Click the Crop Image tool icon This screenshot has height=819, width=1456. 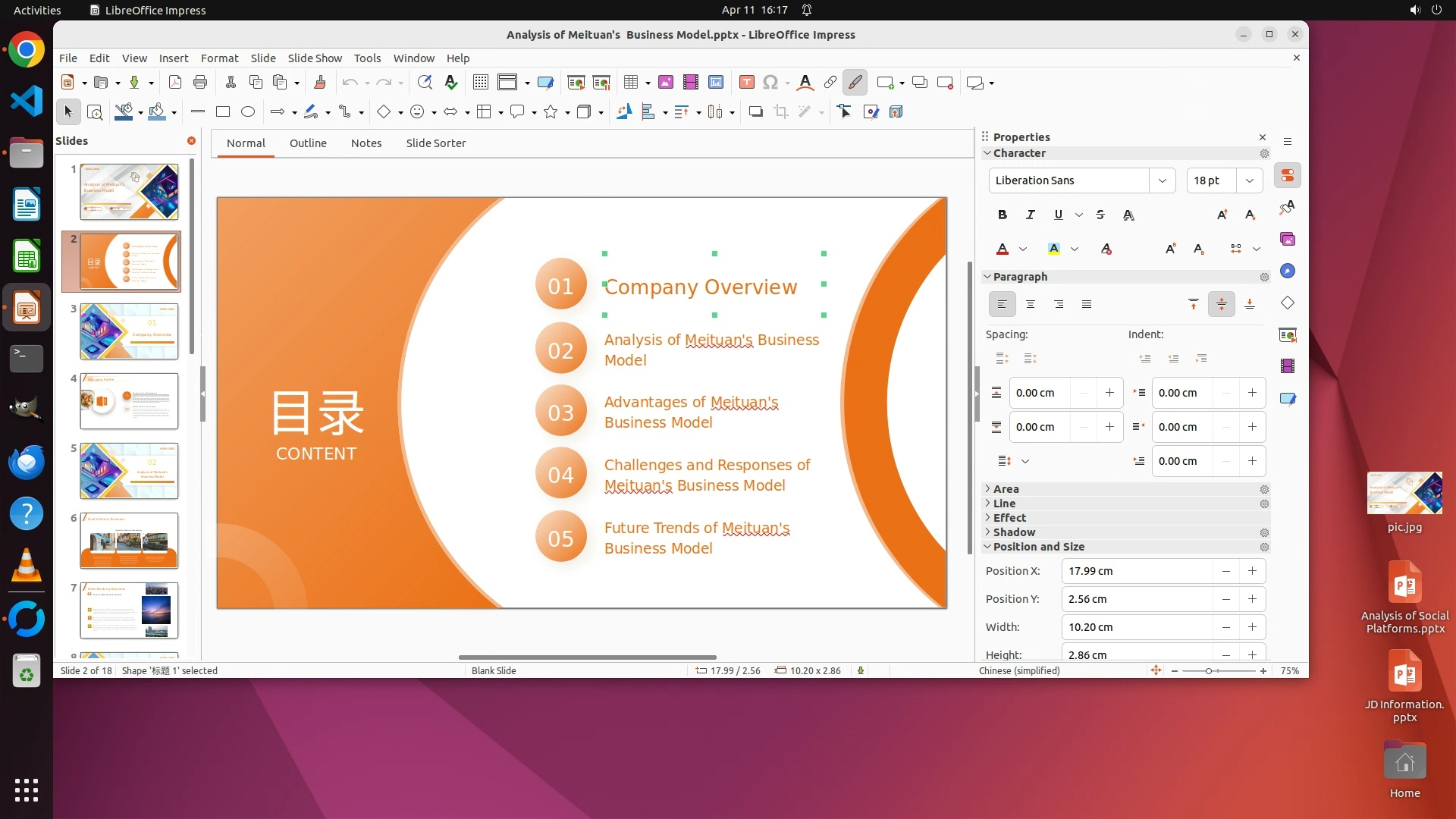coord(780,112)
